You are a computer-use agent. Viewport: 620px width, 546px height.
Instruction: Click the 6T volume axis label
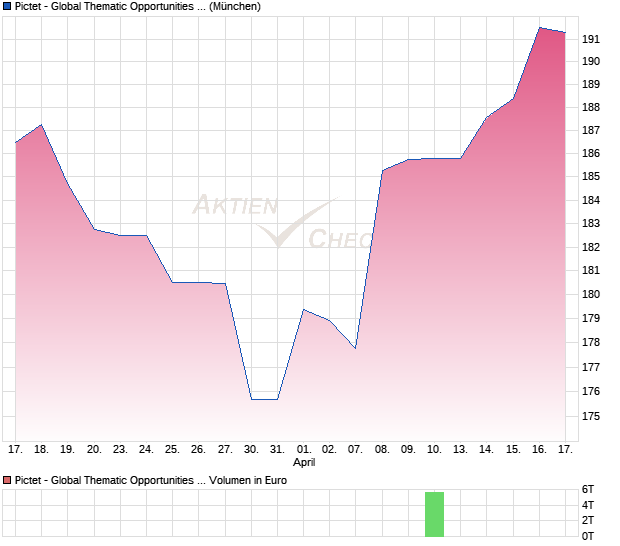pyautogui.click(x=588, y=489)
